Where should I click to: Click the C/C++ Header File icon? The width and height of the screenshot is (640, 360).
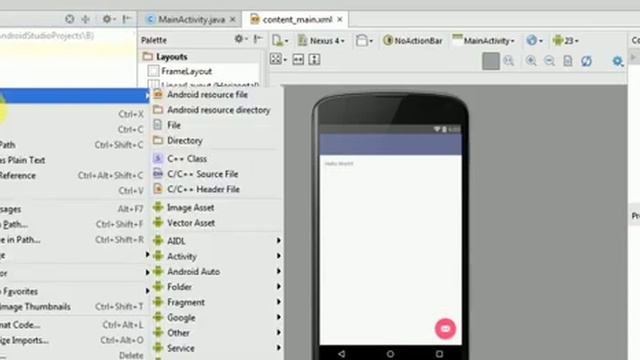pos(158,189)
